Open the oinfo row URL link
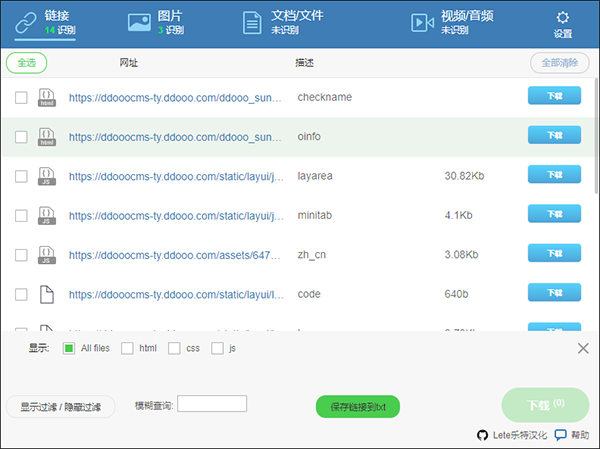The image size is (600, 449). [x=175, y=137]
